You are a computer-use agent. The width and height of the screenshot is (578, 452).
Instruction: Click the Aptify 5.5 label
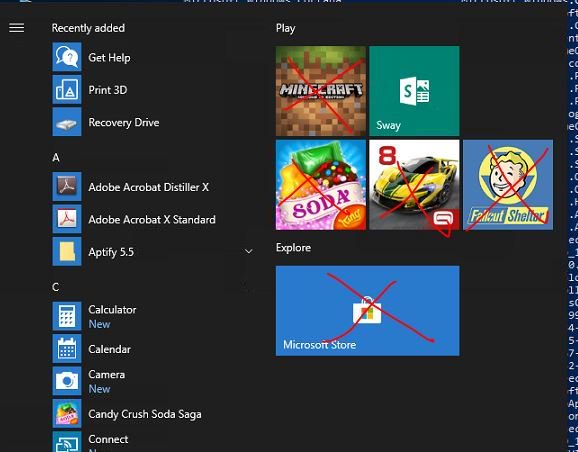(x=111, y=252)
